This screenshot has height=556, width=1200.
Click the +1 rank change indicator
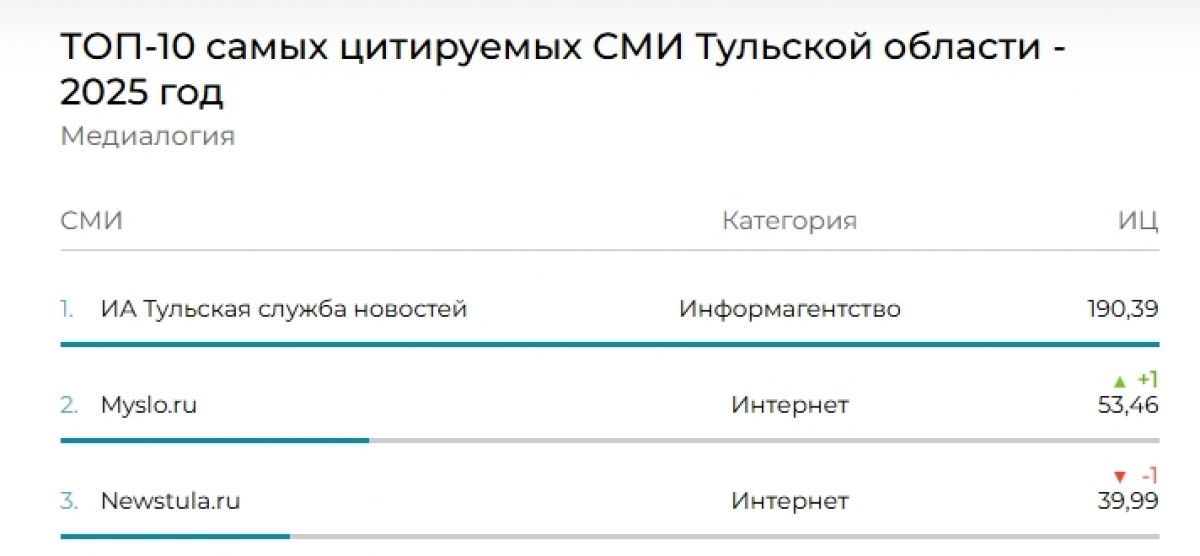coord(1147,380)
